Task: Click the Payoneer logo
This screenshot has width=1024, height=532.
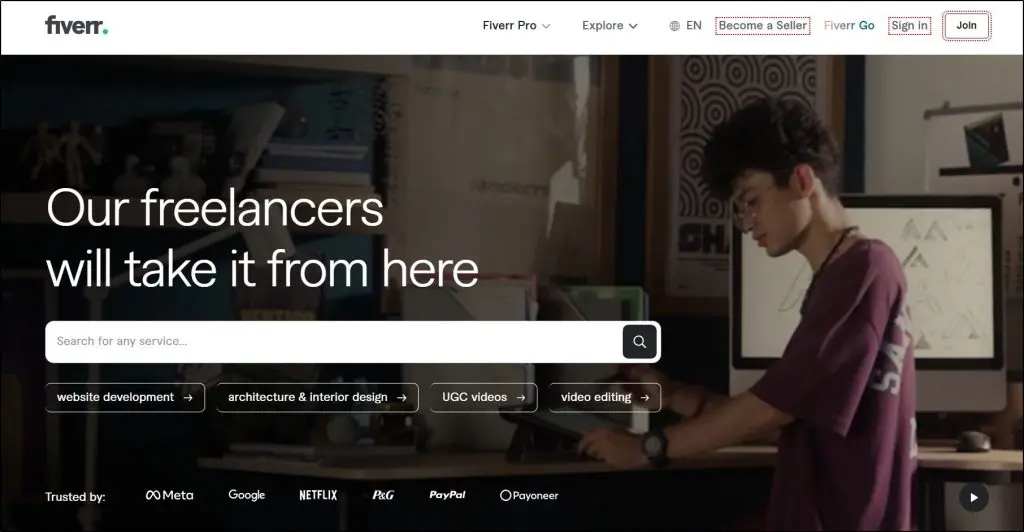Action: coord(529,495)
